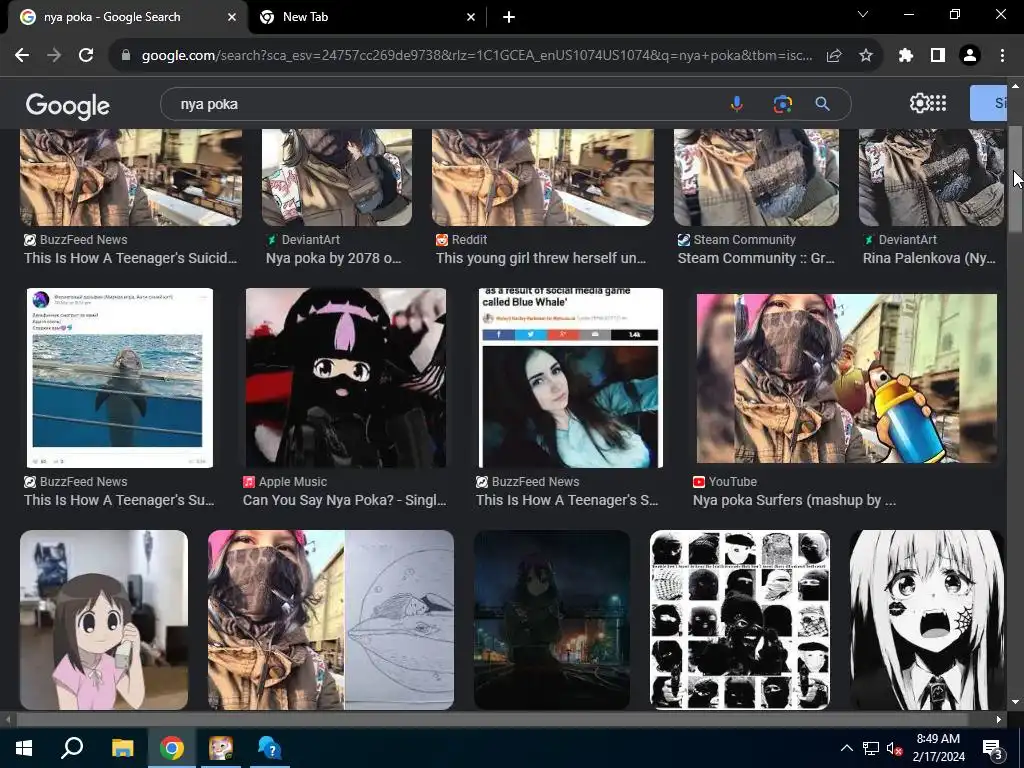Screen dimensions: 1024x768
Task: Show hidden system tray icons
Action: tap(846, 748)
